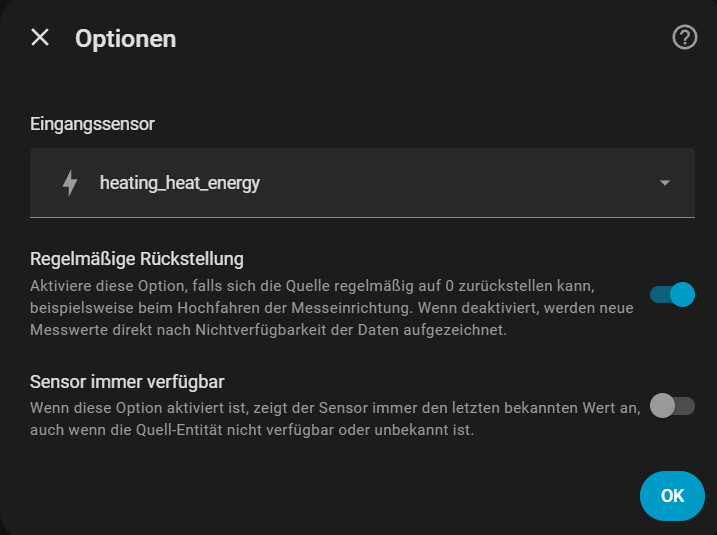The width and height of the screenshot is (717, 535).
Task: Close the Optionen dialog with the X icon
Action: 40,38
